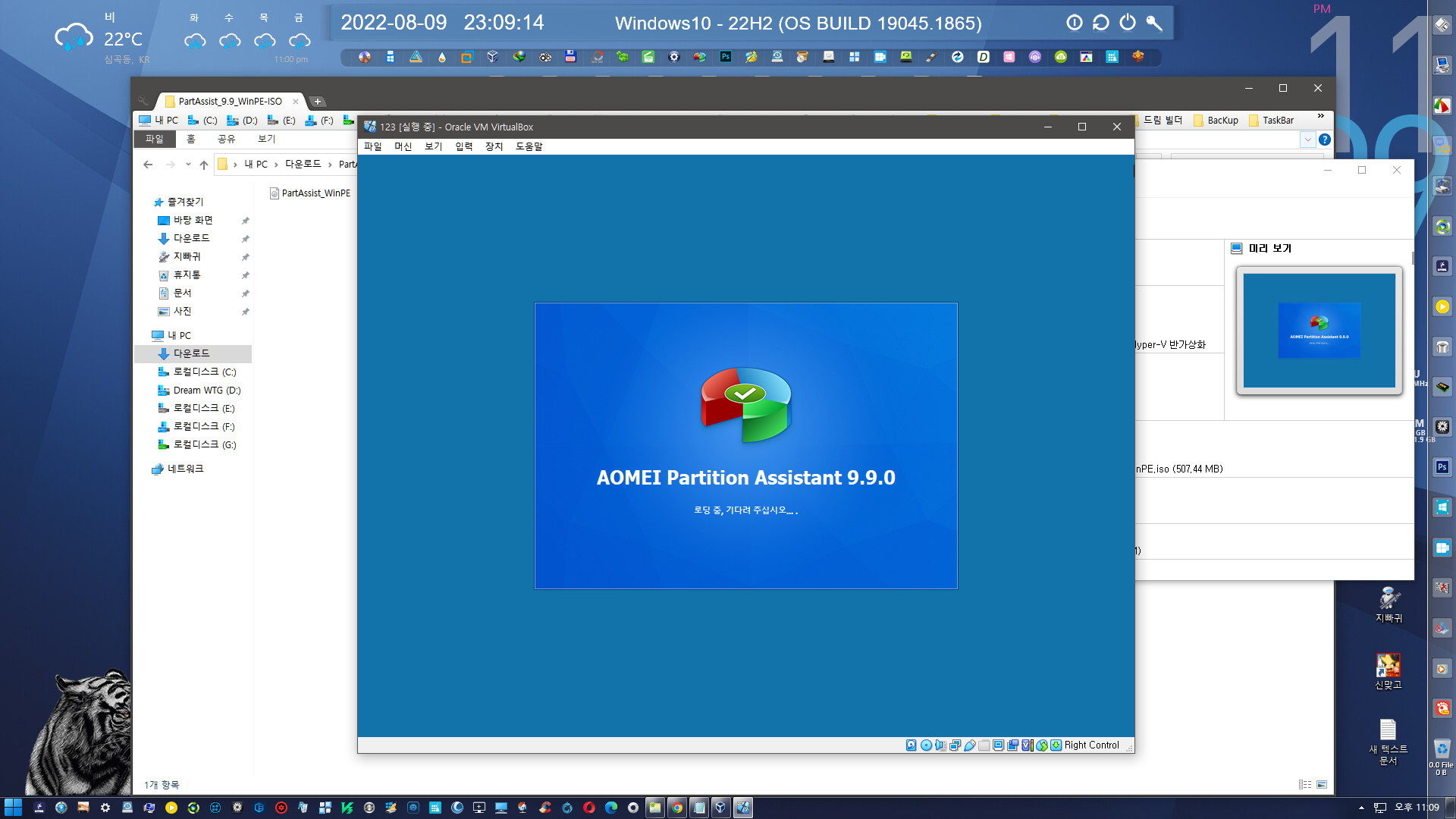The width and height of the screenshot is (1456, 819).
Task: Click 내 PC breadcrumb in address bar
Action: (256, 165)
